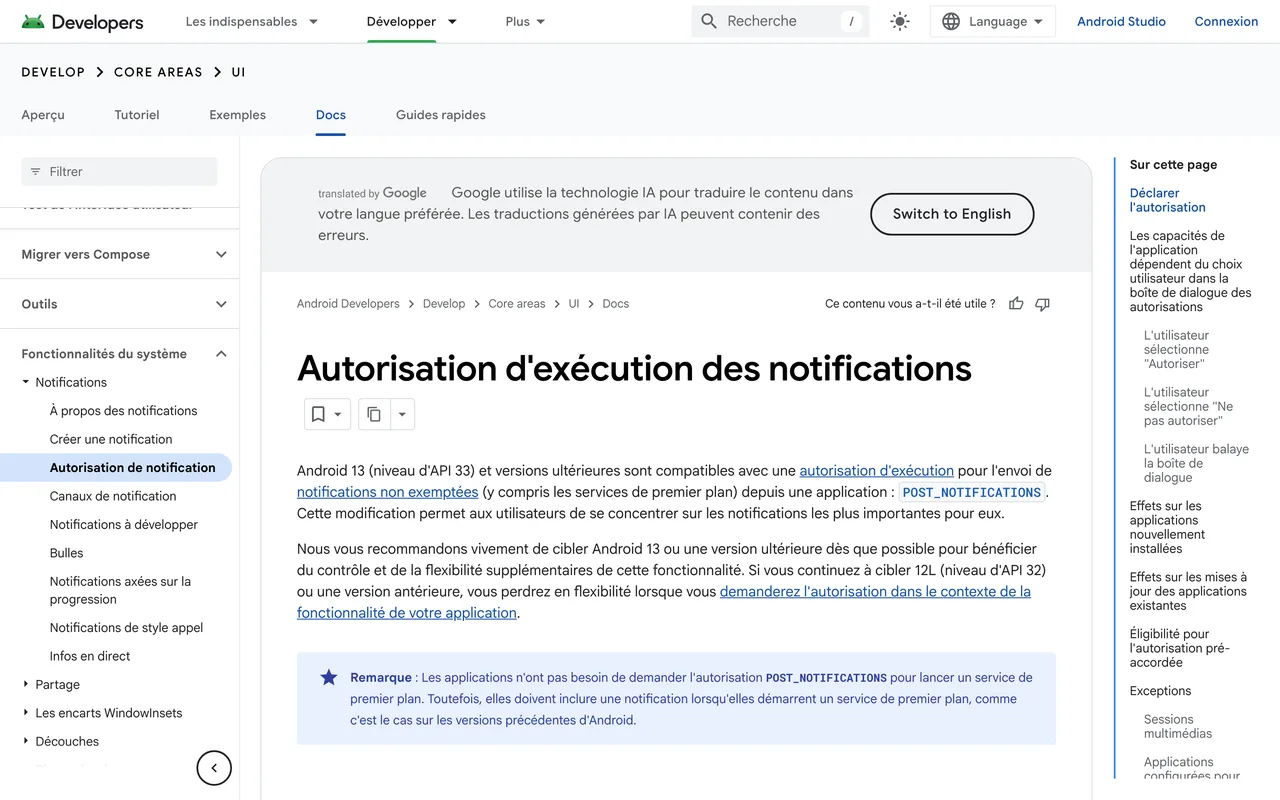Screen dimensions: 1280x800
Task: Open the 'Android Studio' link
Action: coord(1121,21)
